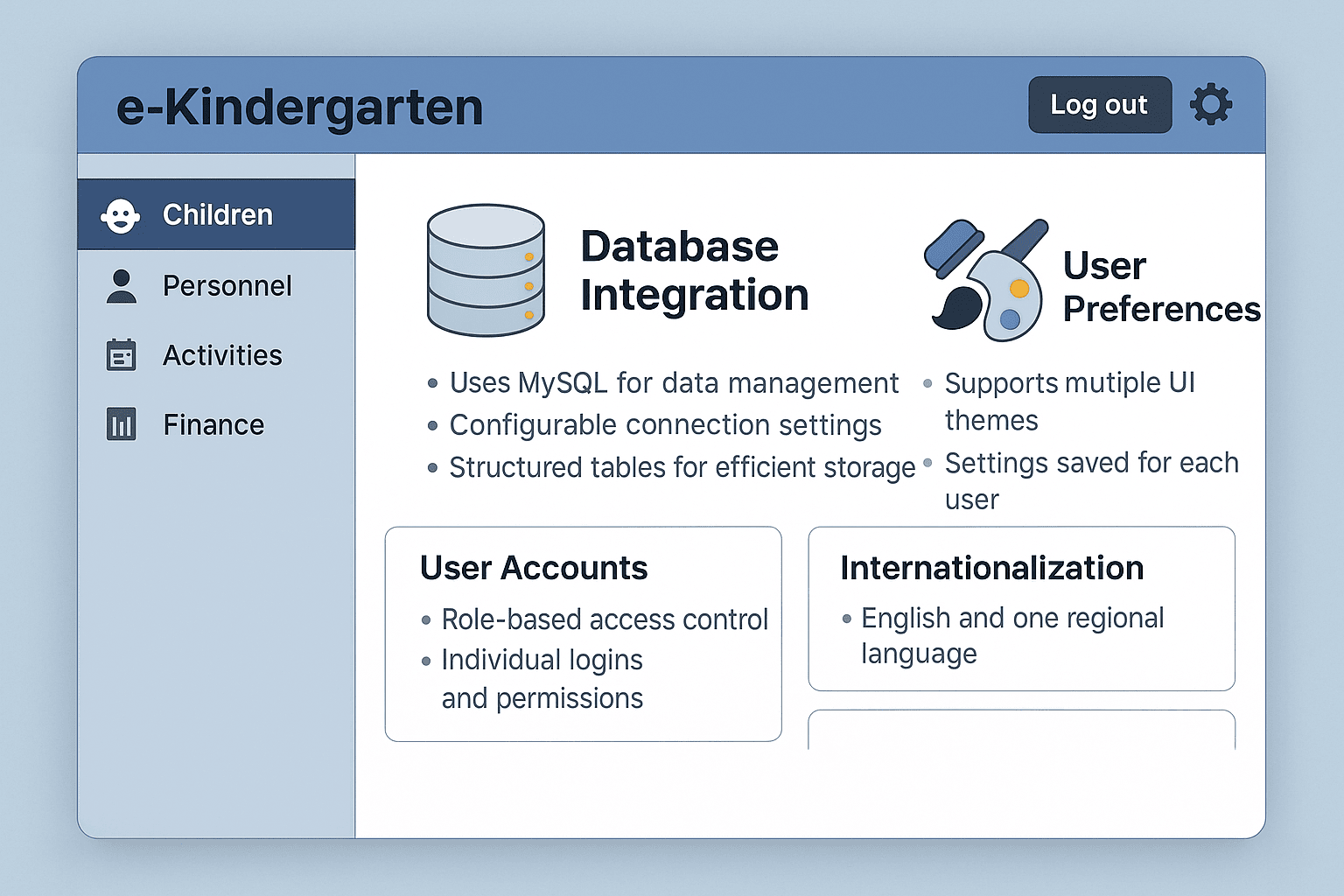This screenshot has height=896, width=1344.
Task: Click the Activities calendar icon
Action: tap(121, 355)
